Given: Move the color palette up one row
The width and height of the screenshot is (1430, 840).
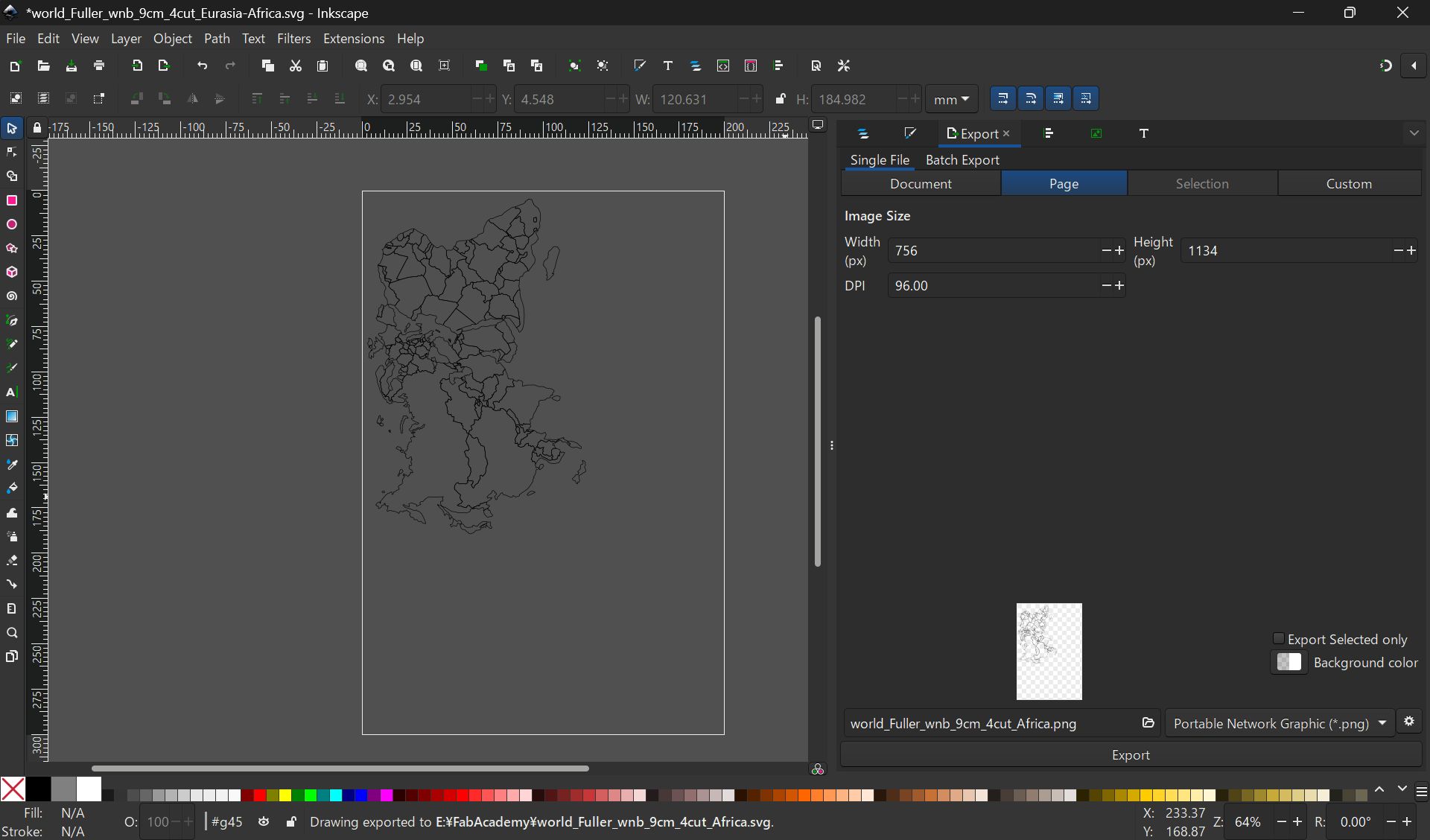Looking at the screenshot, I should tap(1379, 789).
